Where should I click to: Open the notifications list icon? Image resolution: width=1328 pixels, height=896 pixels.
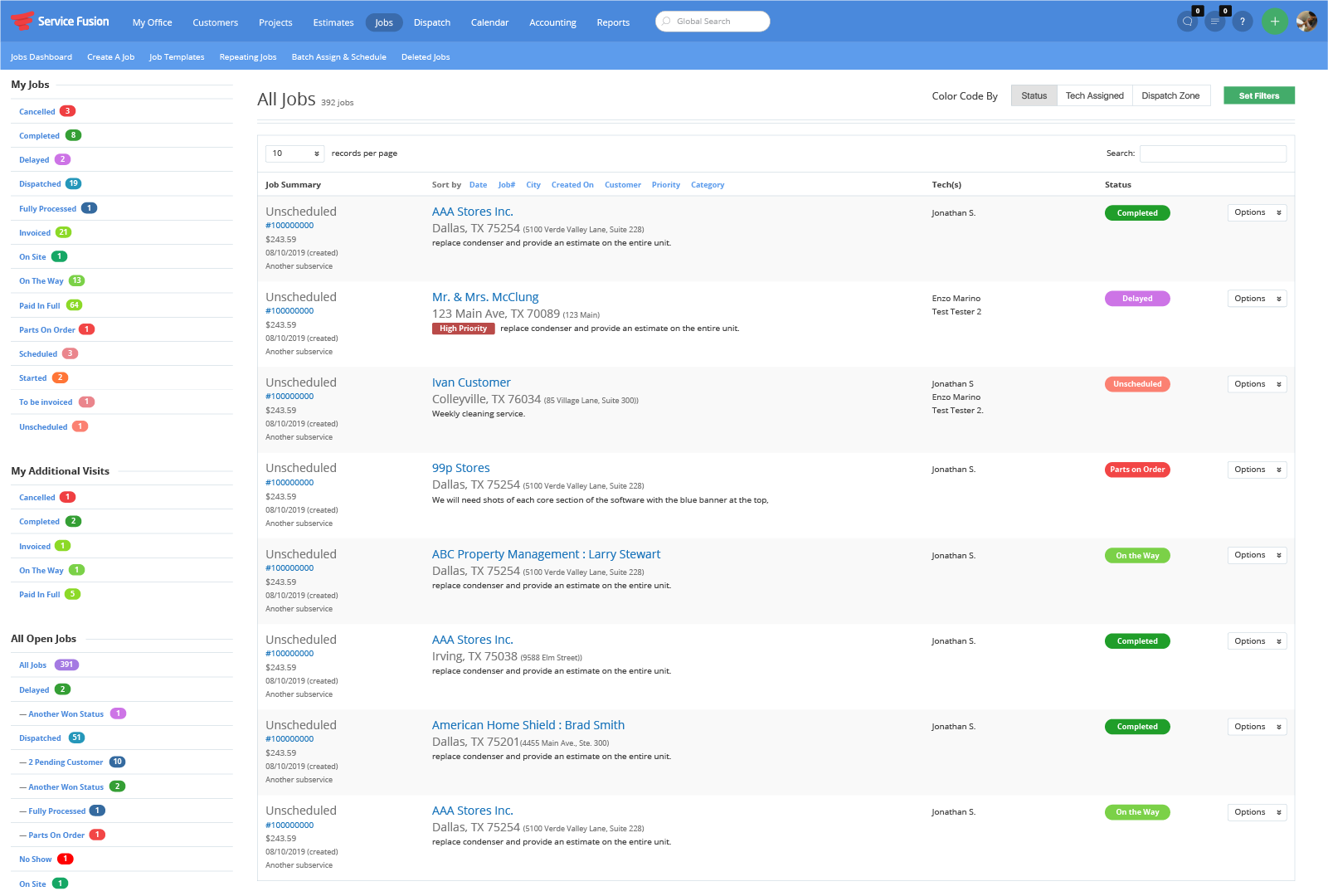click(1214, 22)
